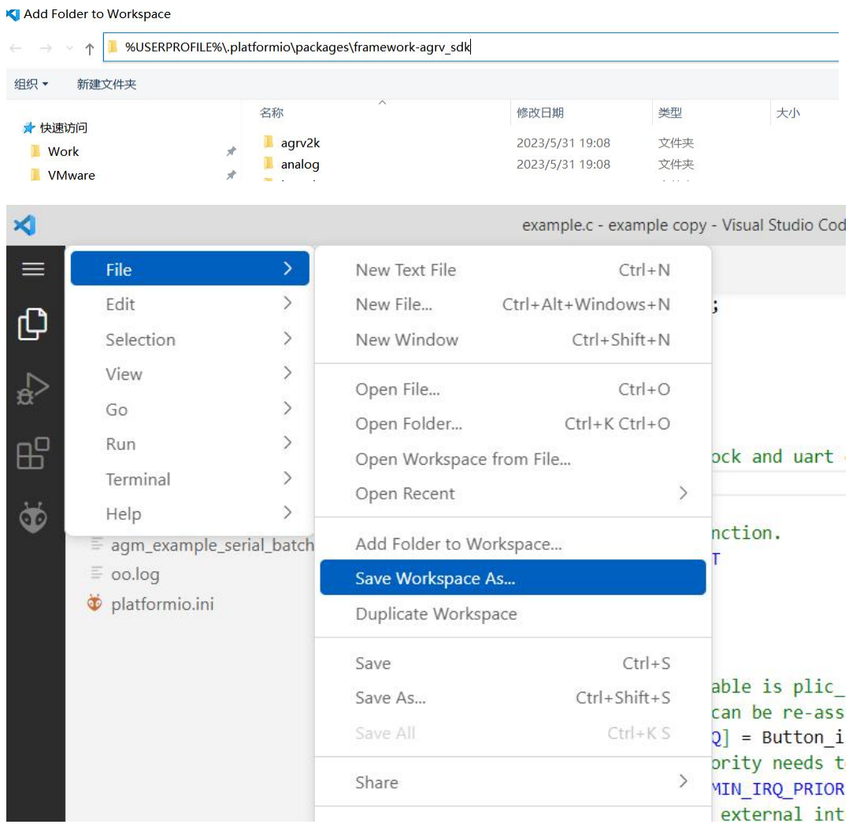Click the oo.log file icon

[x=97, y=573]
